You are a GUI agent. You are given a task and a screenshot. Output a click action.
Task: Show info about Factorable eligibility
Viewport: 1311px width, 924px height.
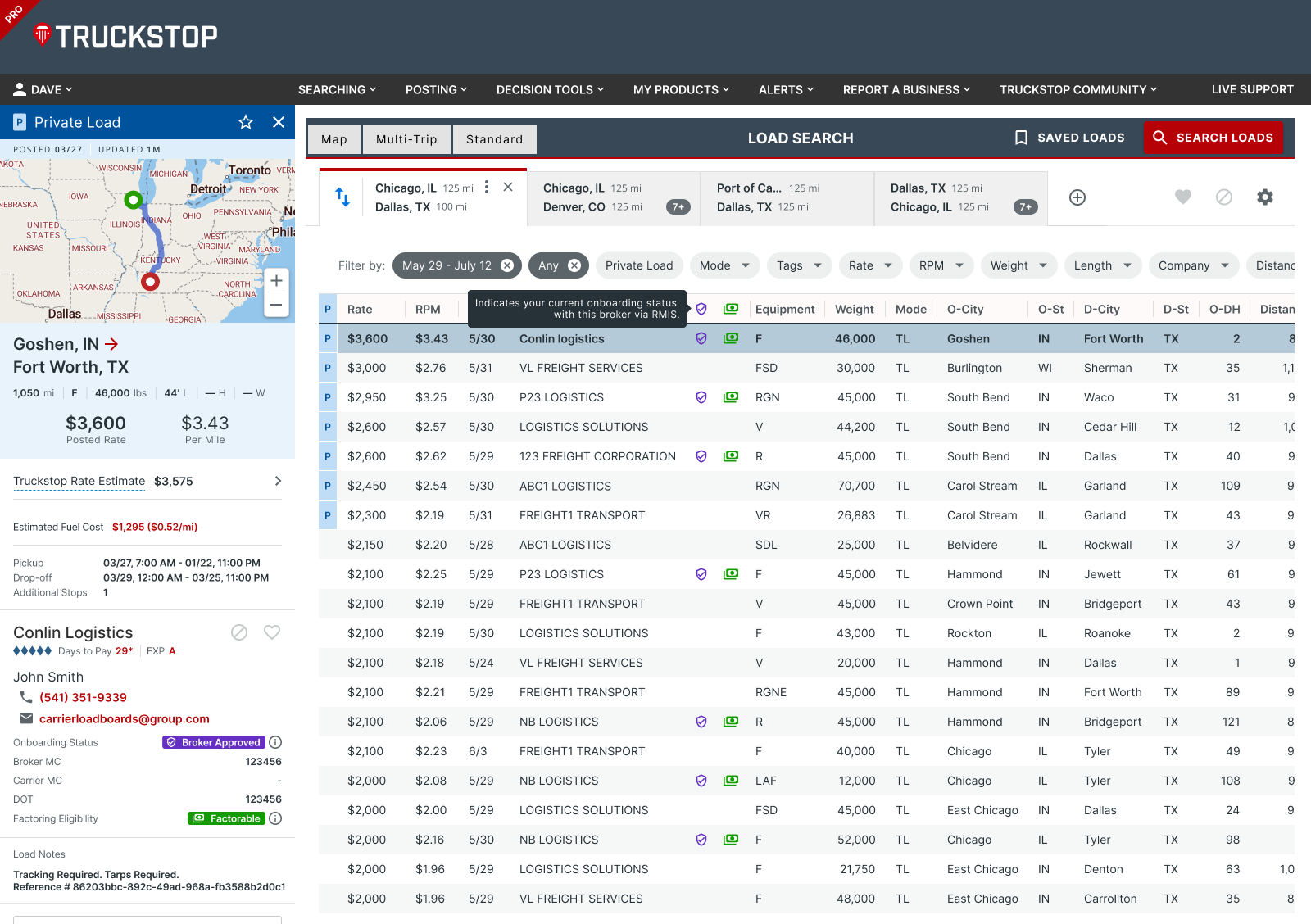point(276,818)
